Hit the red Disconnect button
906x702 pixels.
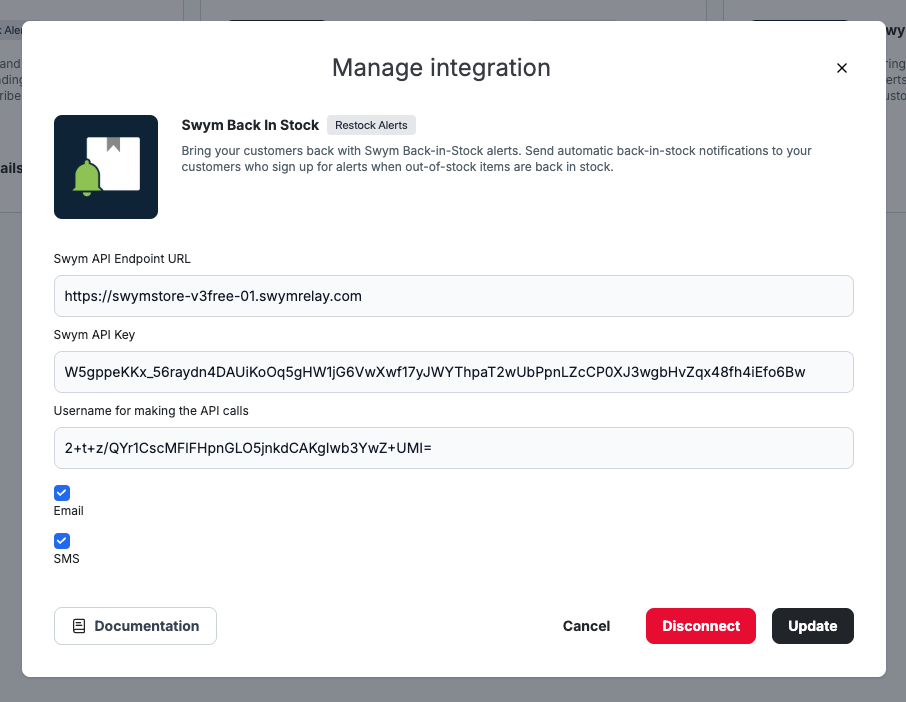pos(700,626)
